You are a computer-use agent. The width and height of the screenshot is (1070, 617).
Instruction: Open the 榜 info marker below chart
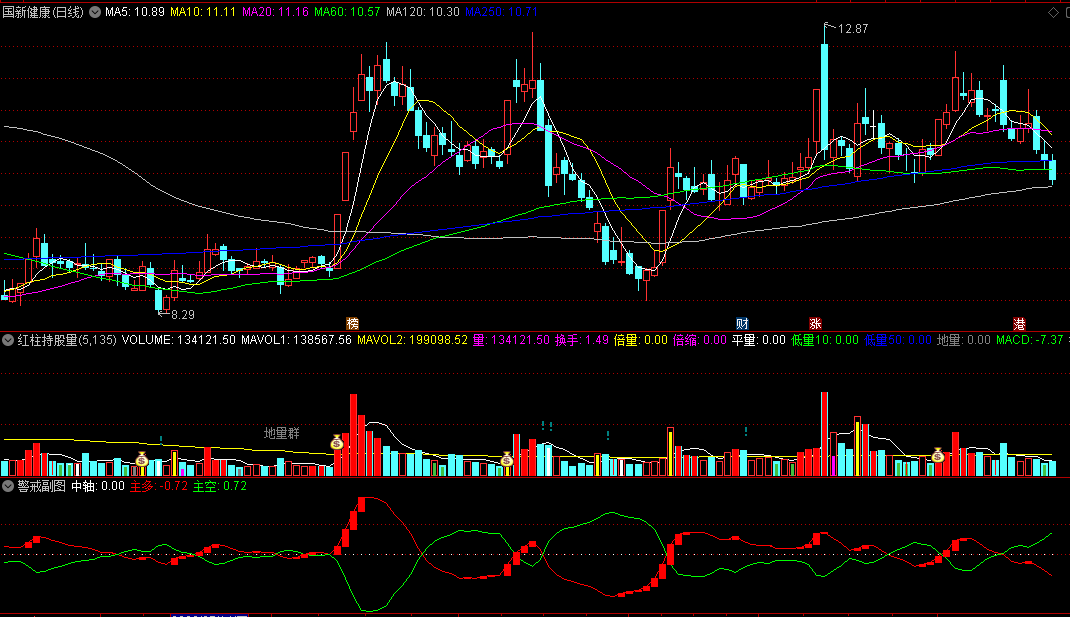coord(352,324)
